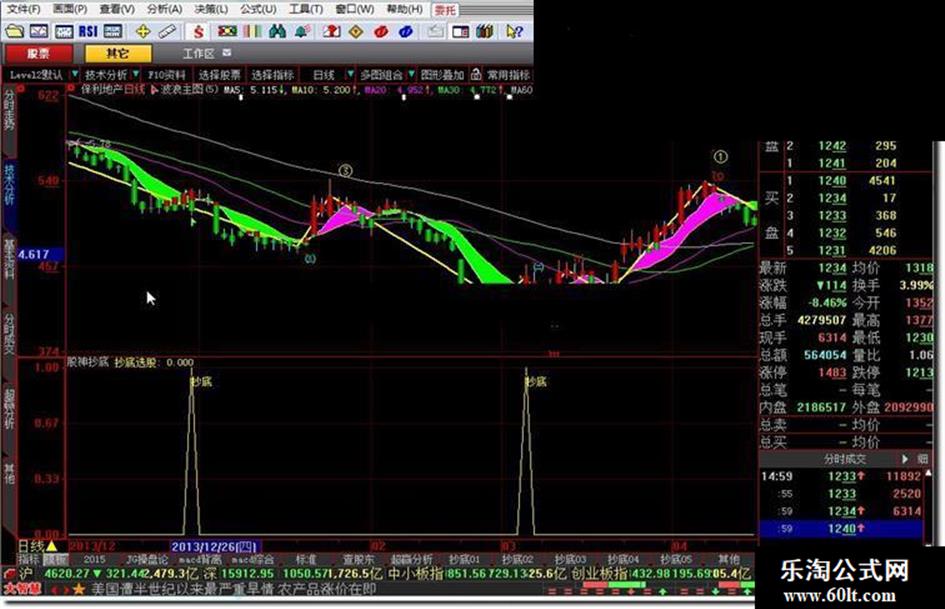Switch to the 查股东 indicator tab
Image resolution: width=945 pixels, height=609 pixels.
[359, 560]
